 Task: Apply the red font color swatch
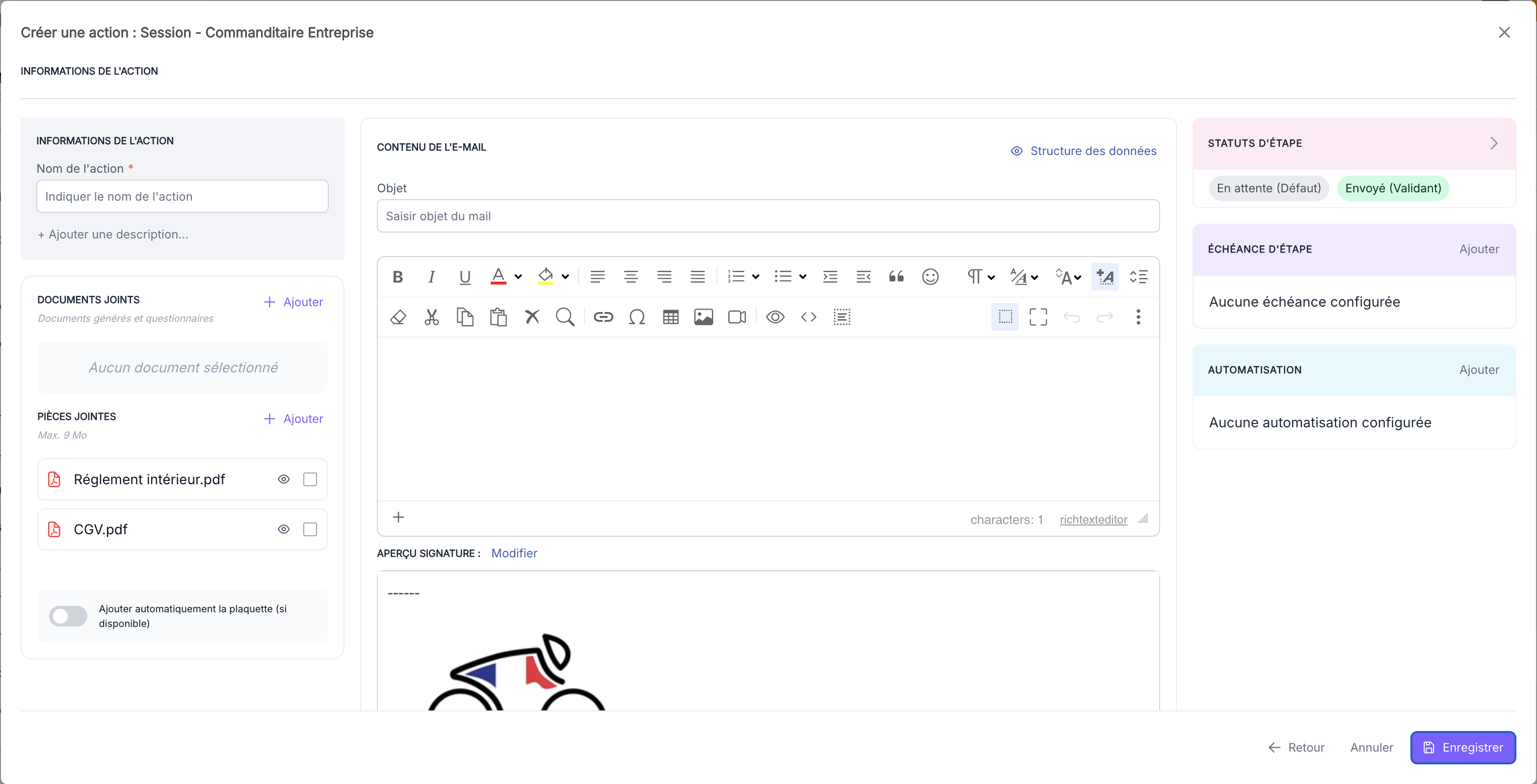pyautogui.click(x=498, y=277)
